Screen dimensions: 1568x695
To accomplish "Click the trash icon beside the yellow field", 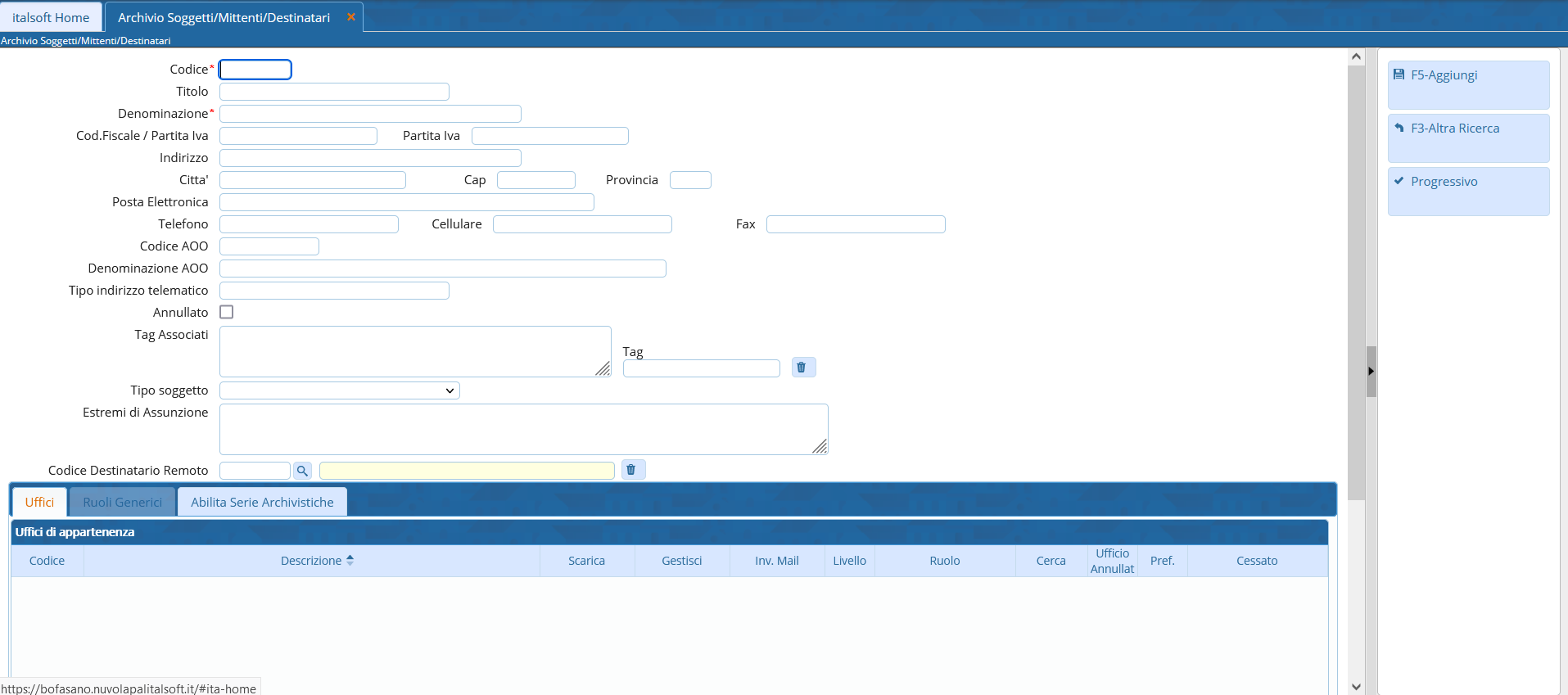I will (x=631, y=470).
